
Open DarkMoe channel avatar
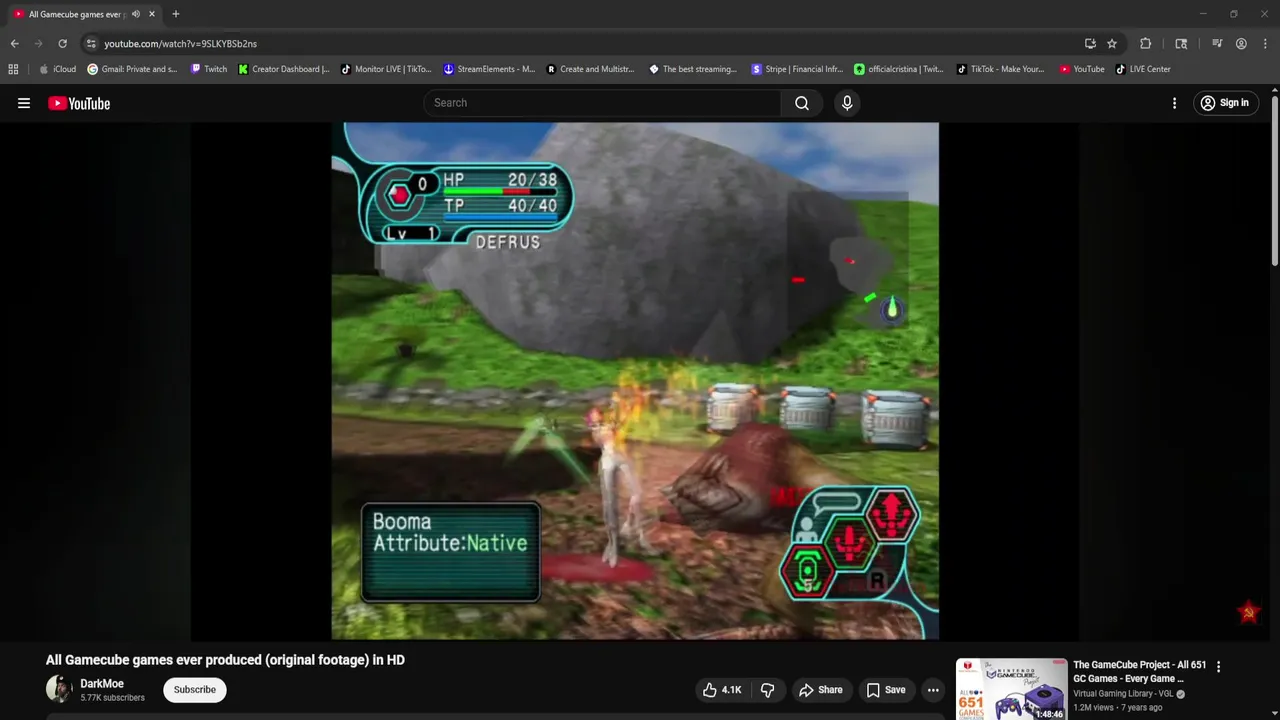coord(59,689)
